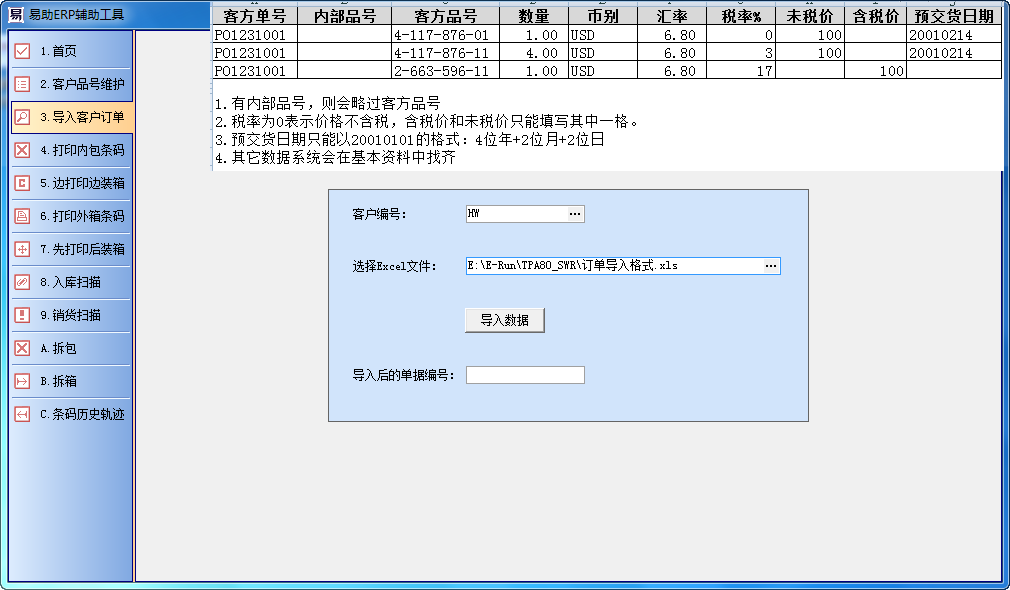Select 3.导入客户订单 in the sidebar
This screenshot has height=590, width=1010.
71,117
